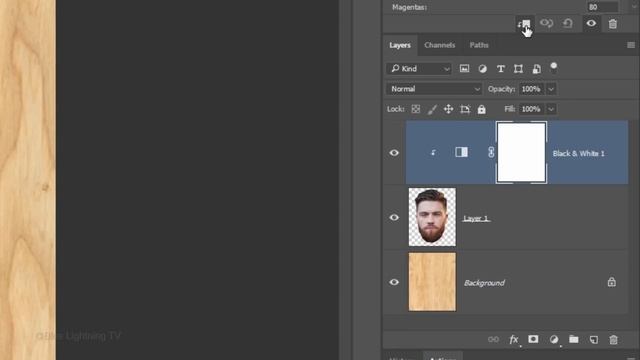Screen dimensions: 640x360
Task: Create a new group folder
Action: tap(574, 339)
